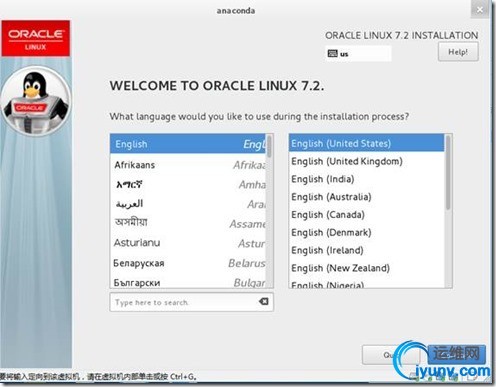496x387 pixels.
Task: Choose English (Australia) locale
Action: pyautogui.click(x=367, y=197)
